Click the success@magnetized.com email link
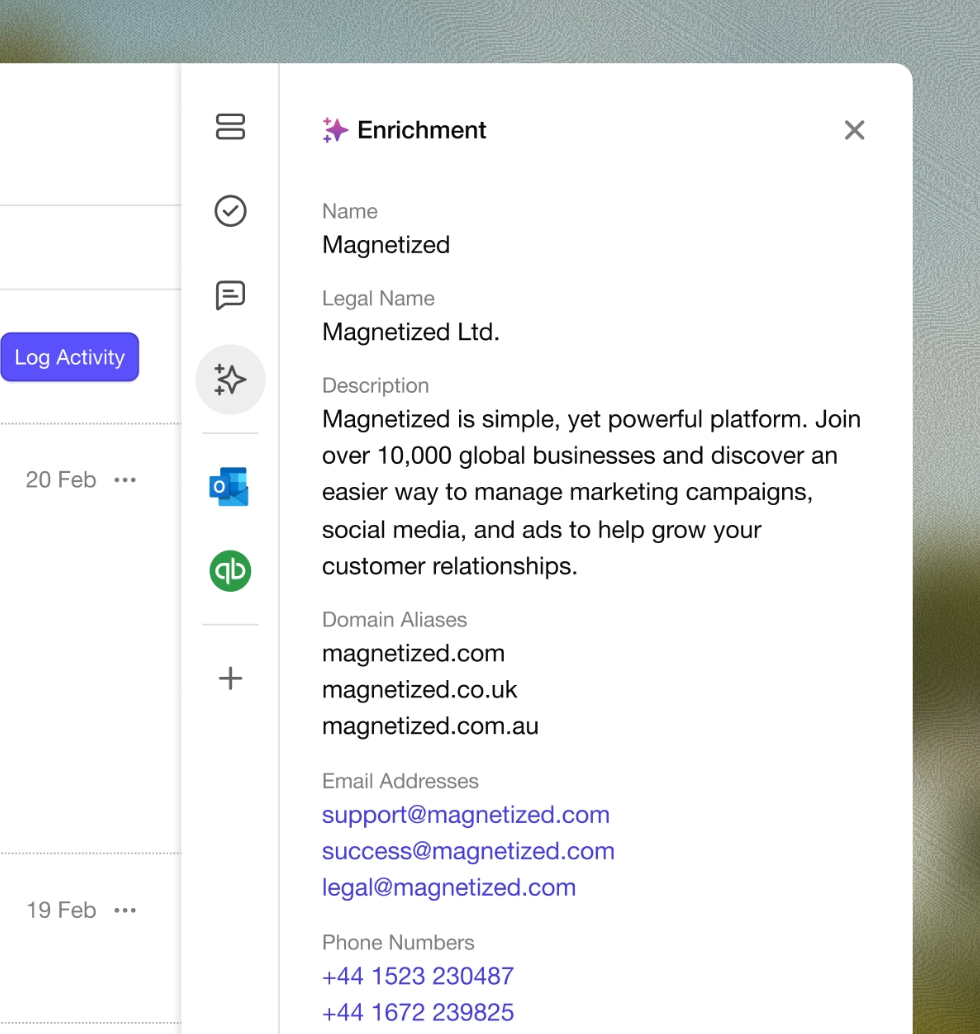Image resolution: width=980 pixels, height=1034 pixels. (468, 851)
